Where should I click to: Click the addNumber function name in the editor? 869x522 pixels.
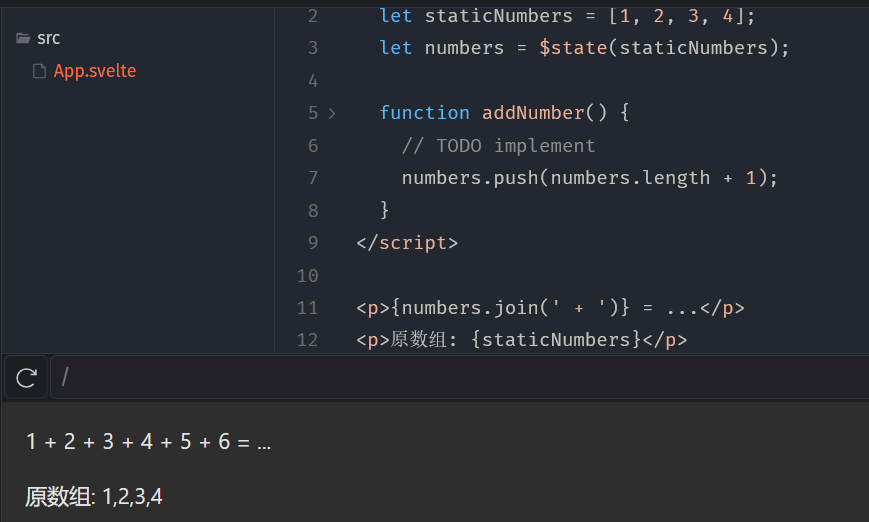532,113
